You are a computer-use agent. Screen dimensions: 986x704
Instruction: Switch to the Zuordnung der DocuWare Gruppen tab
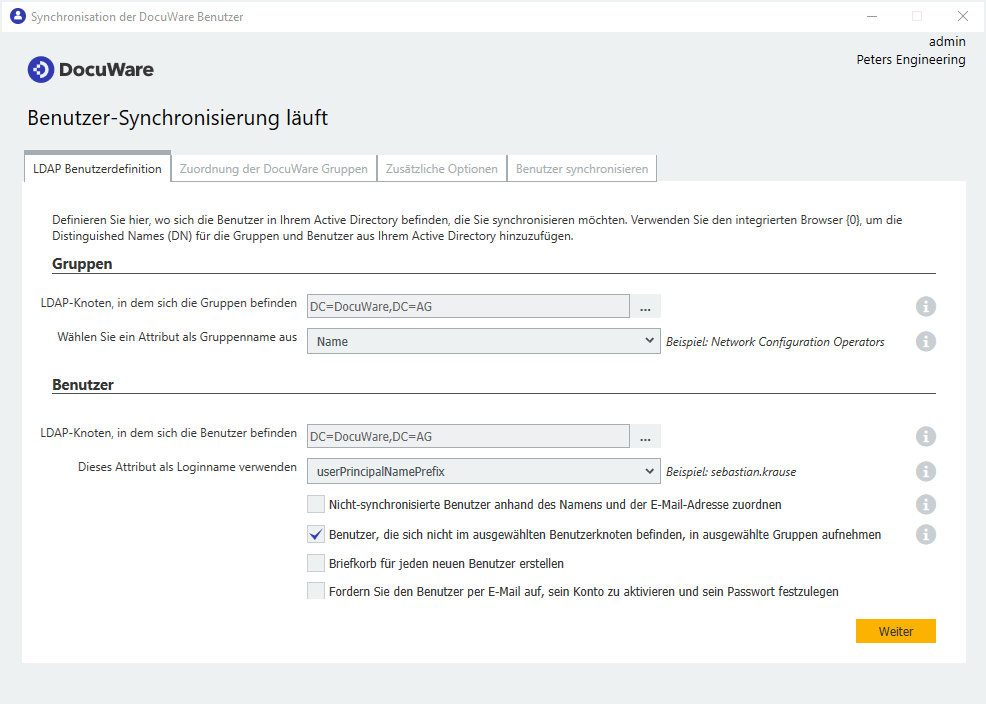pos(273,168)
